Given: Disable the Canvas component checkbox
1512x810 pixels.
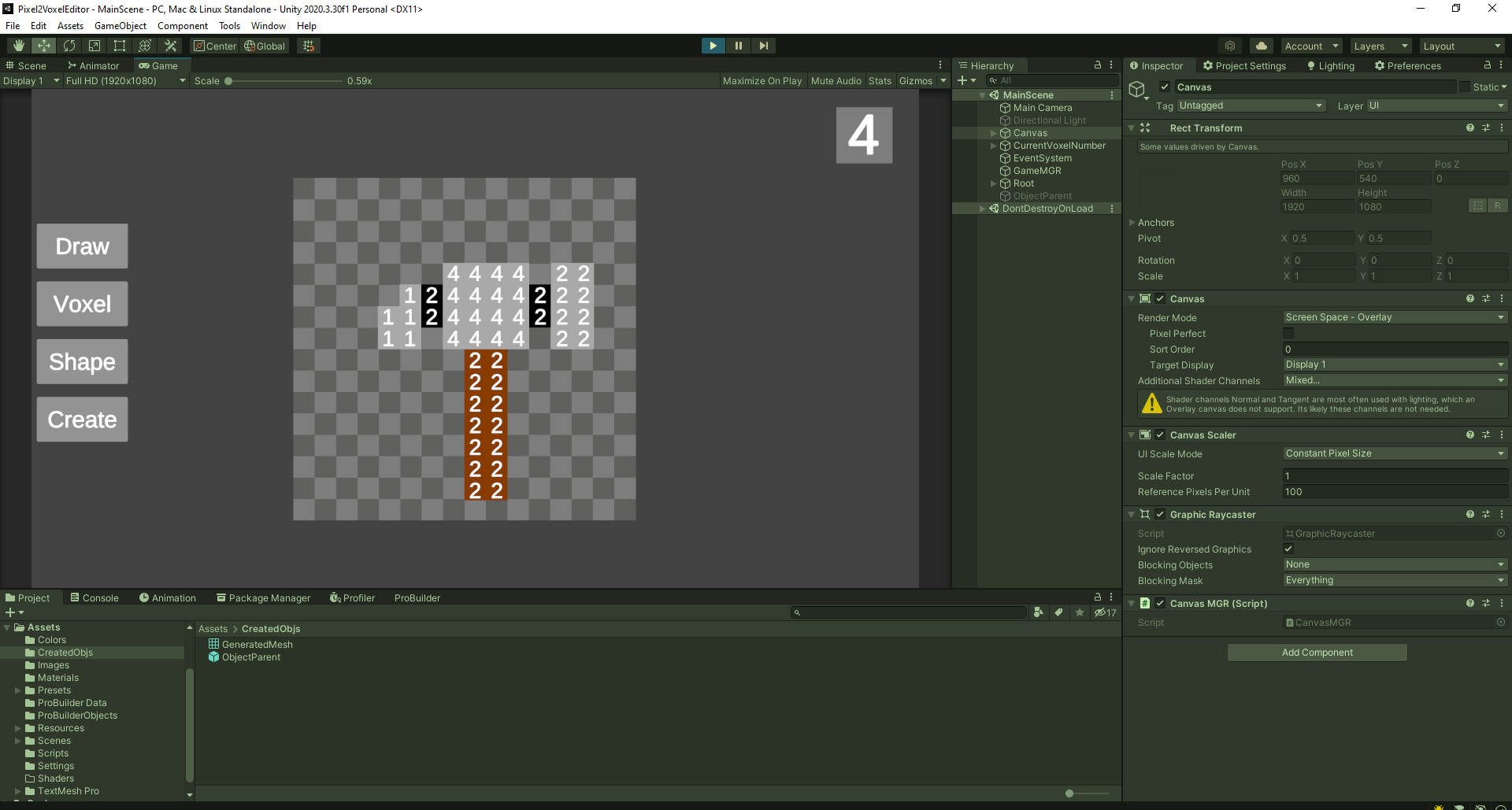Looking at the screenshot, I should click(1160, 298).
